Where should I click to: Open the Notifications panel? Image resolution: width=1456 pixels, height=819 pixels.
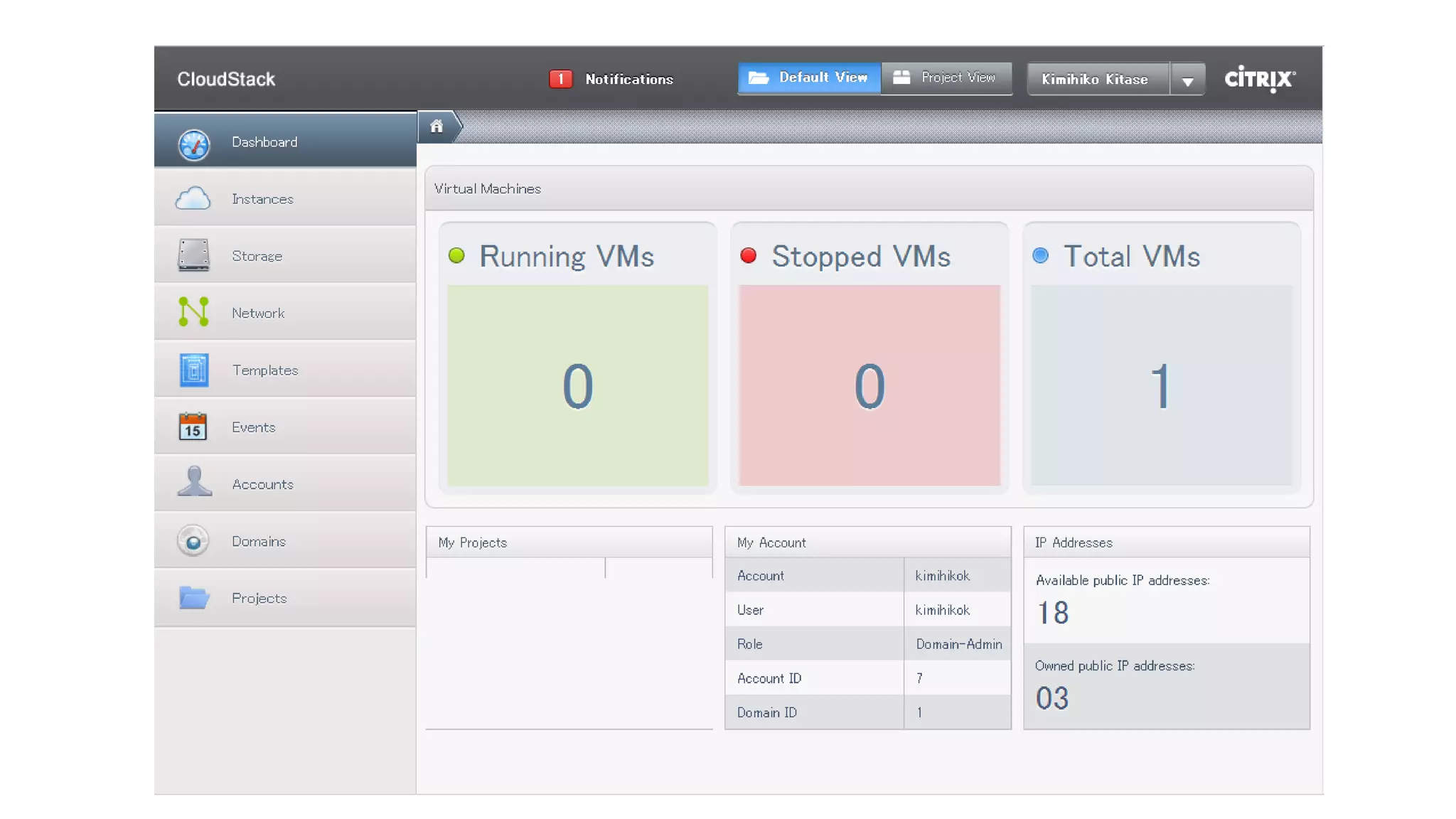coord(628,79)
